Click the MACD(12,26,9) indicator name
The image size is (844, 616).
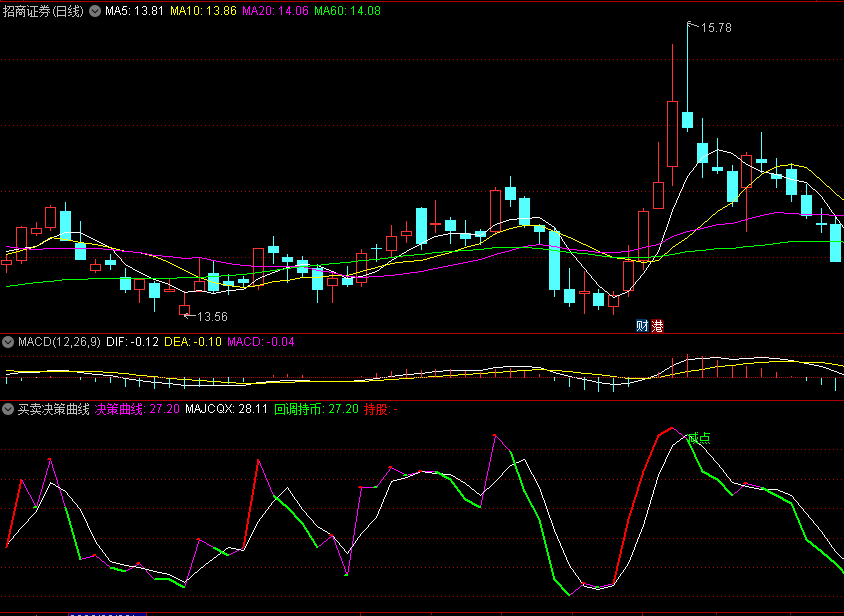point(59,342)
